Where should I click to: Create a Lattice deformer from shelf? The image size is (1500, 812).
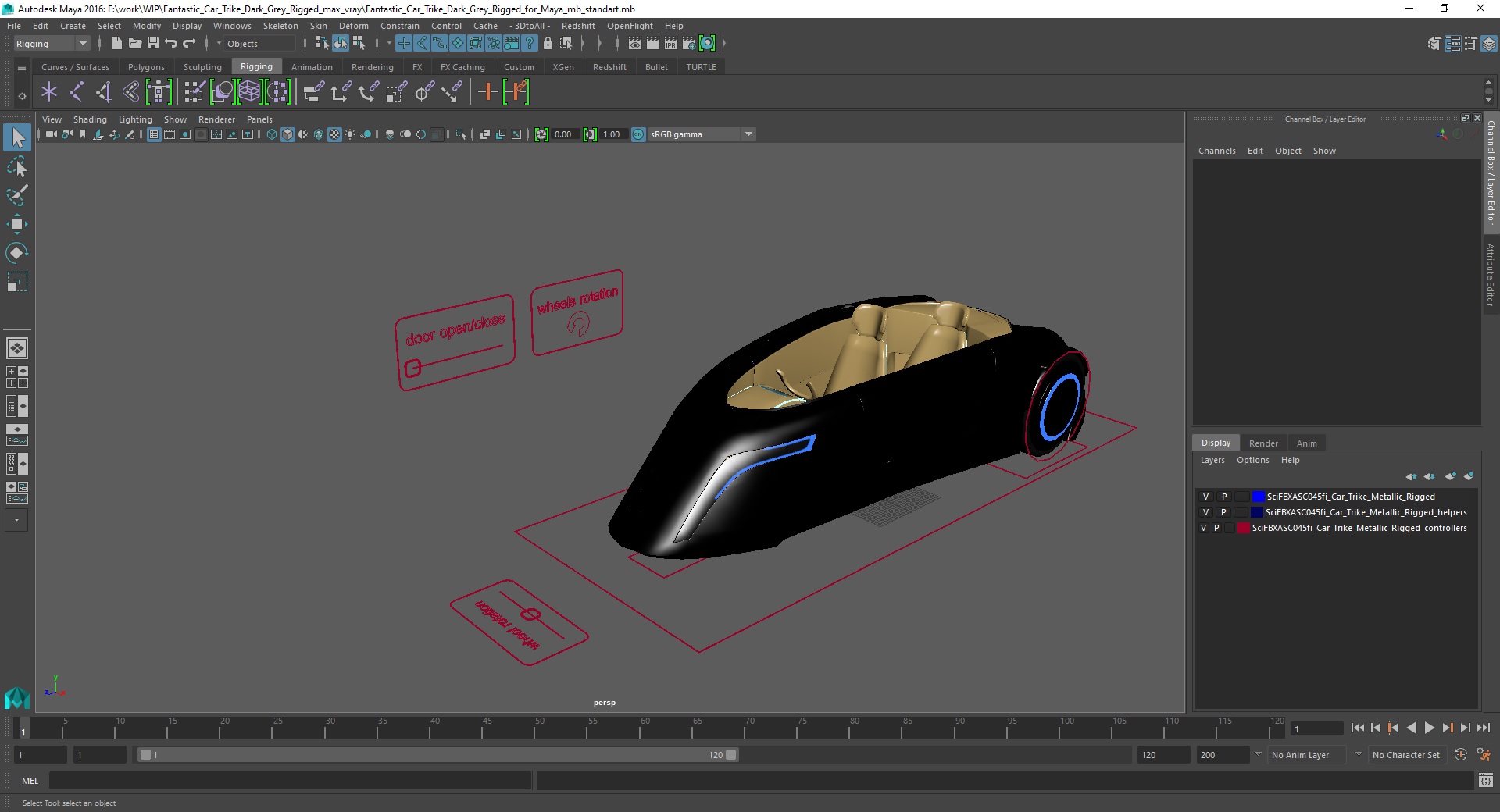point(249,92)
